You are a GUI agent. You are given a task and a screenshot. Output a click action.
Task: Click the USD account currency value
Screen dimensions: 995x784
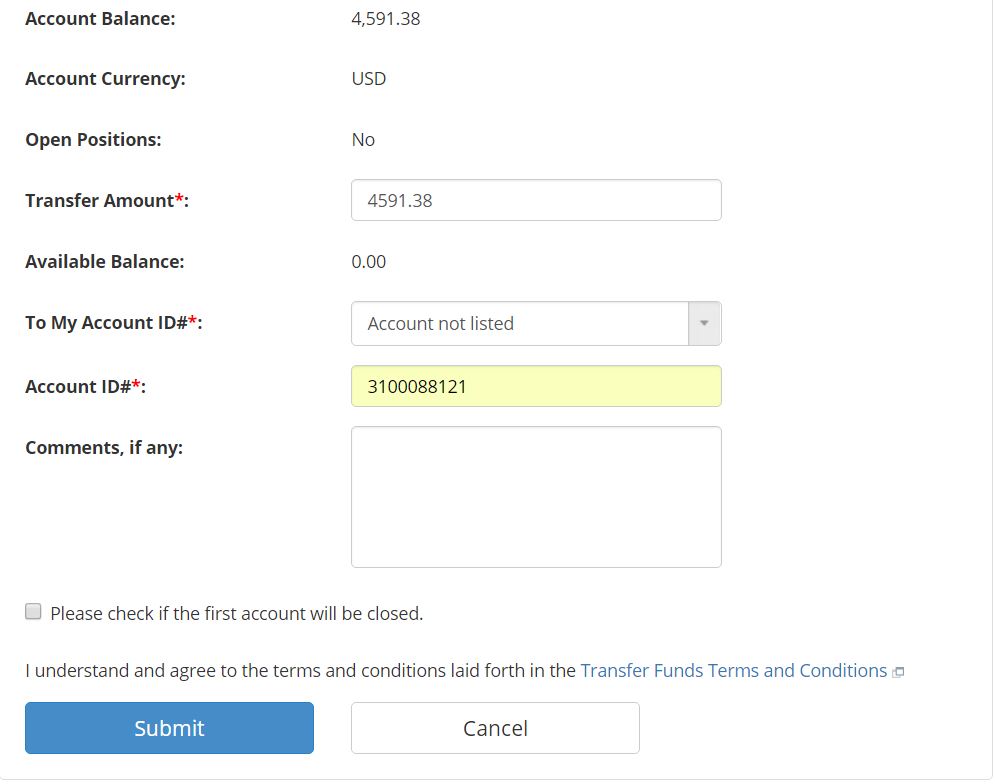[x=369, y=79]
